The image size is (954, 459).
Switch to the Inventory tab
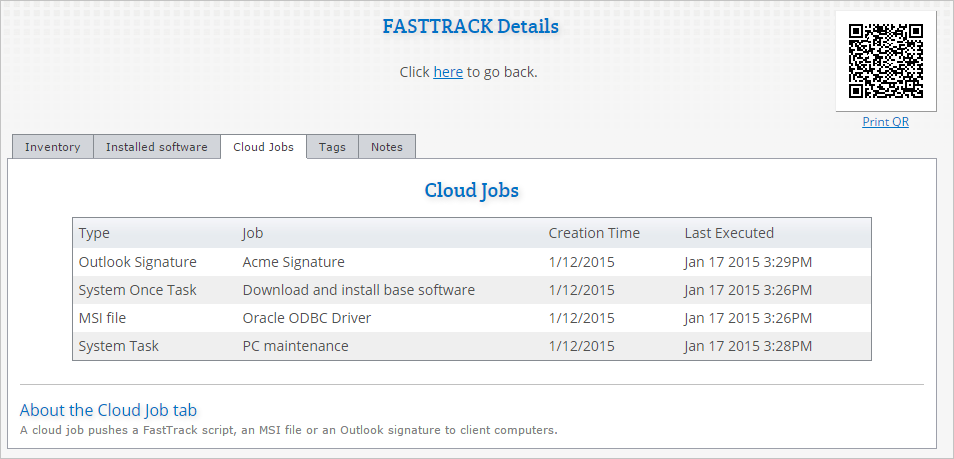click(52, 147)
